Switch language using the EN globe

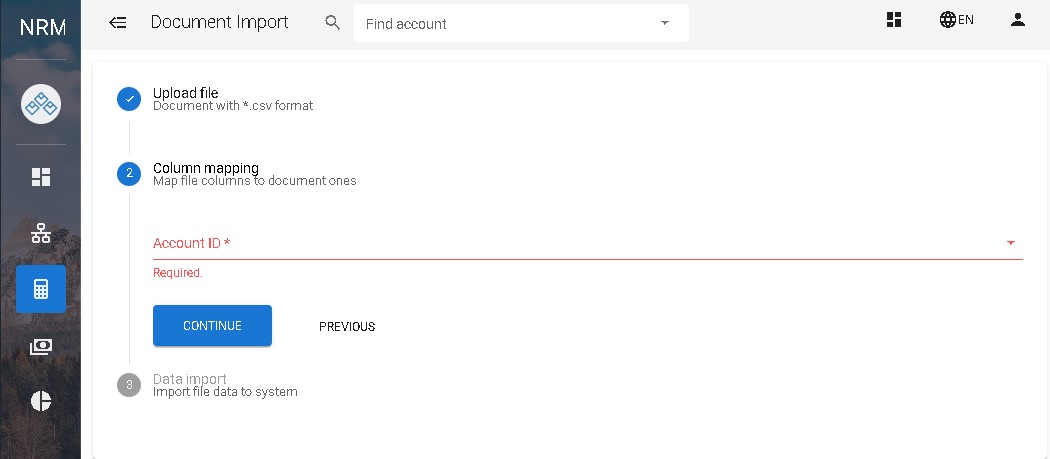956,20
